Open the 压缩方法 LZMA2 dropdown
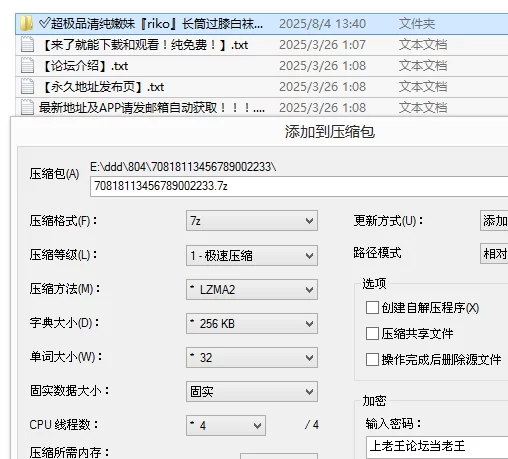 252,289
